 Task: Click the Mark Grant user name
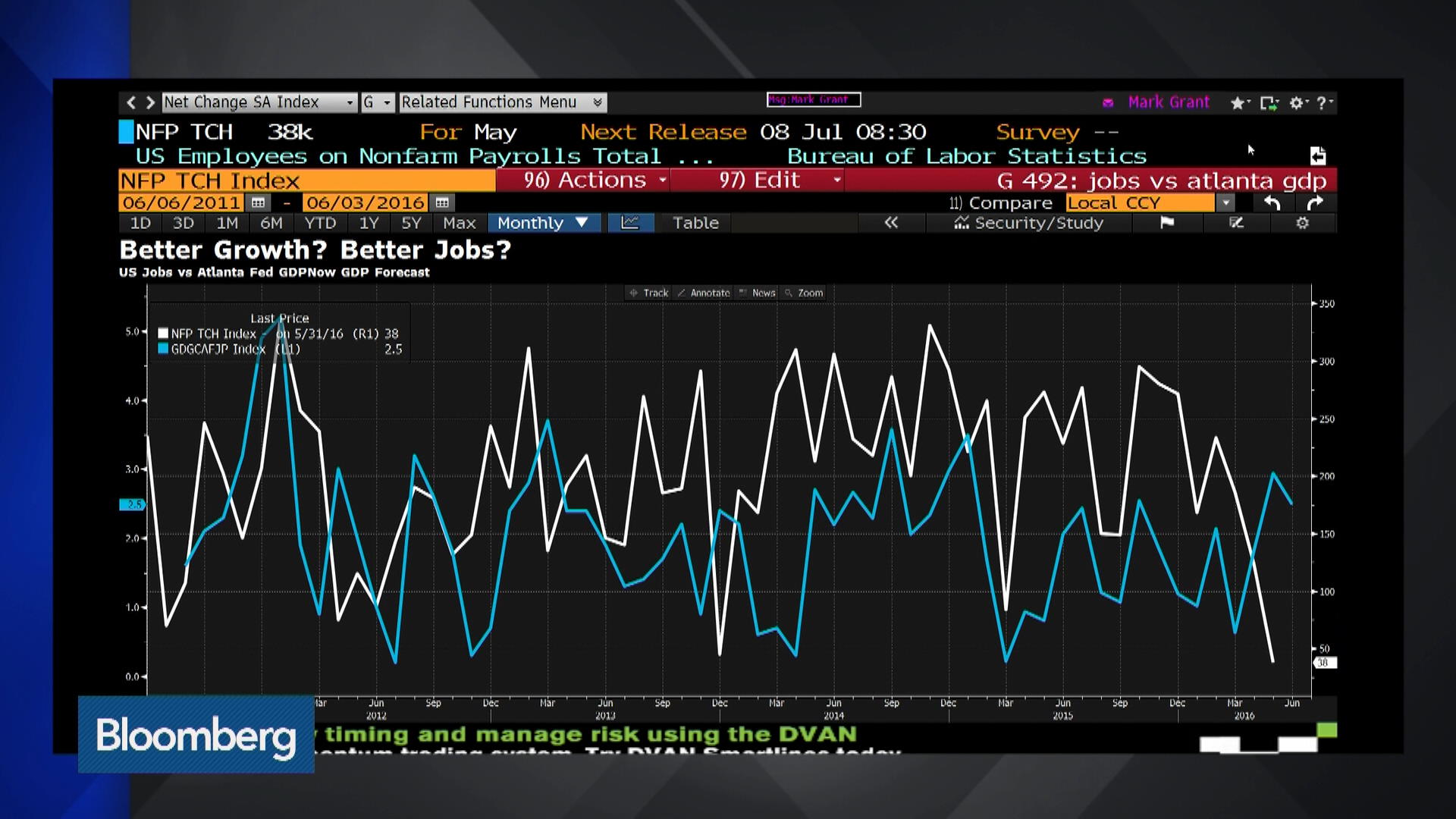pos(1169,102)
